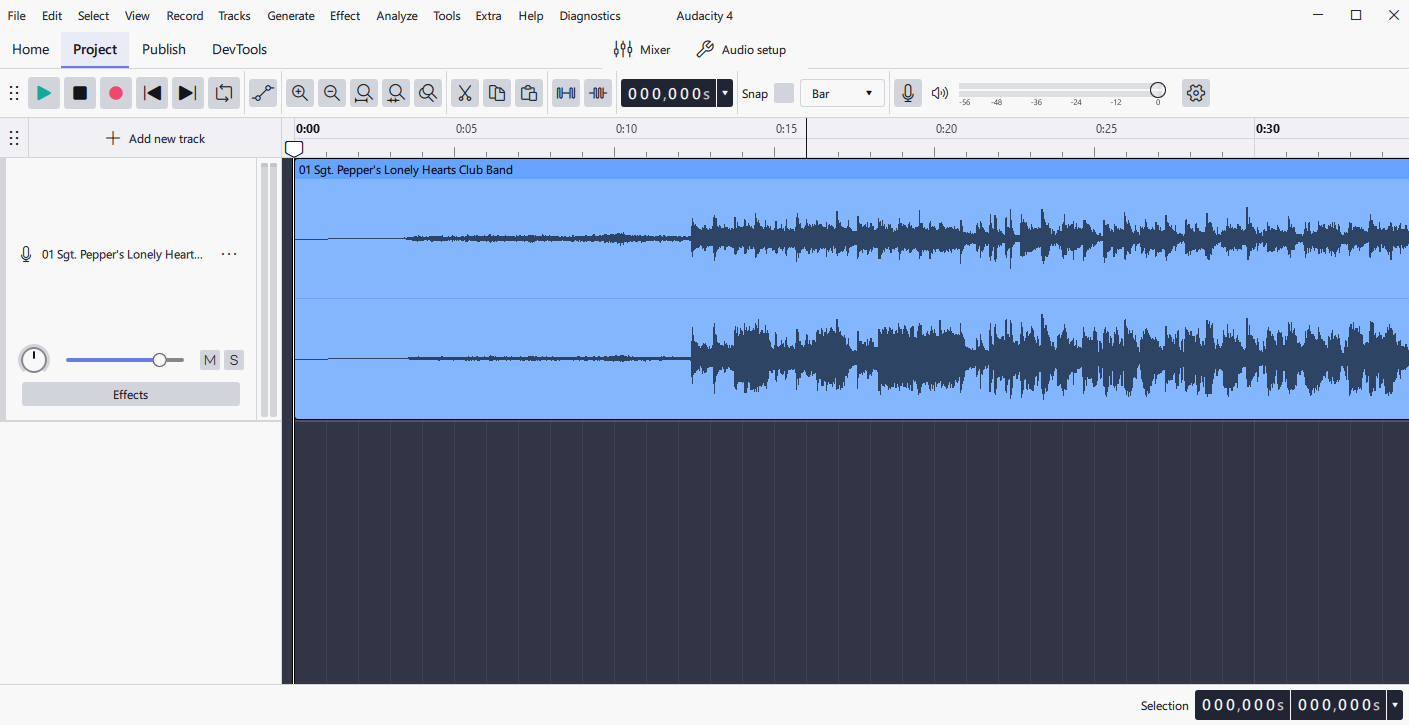1409x725 pixels.
Task: Enable the envelope automation tool
Action: [x=263, y=93]
